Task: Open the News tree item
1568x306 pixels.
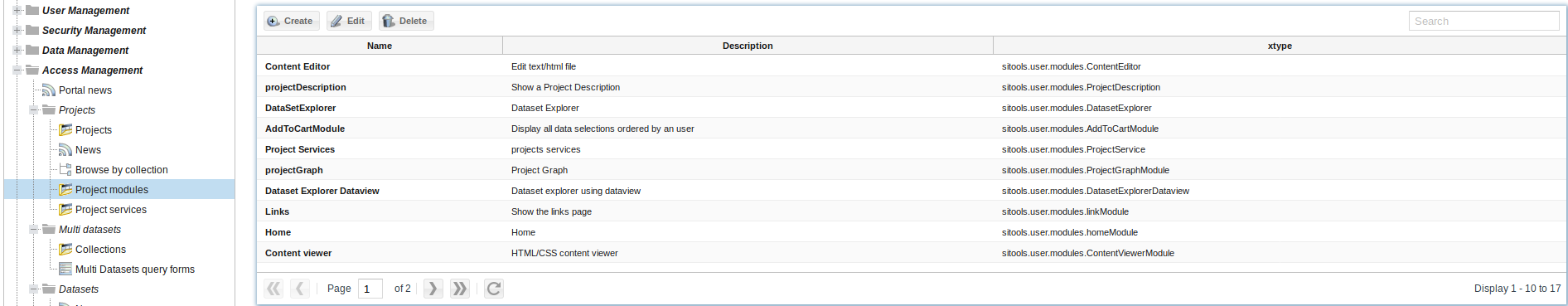Action: coord(88,150)
